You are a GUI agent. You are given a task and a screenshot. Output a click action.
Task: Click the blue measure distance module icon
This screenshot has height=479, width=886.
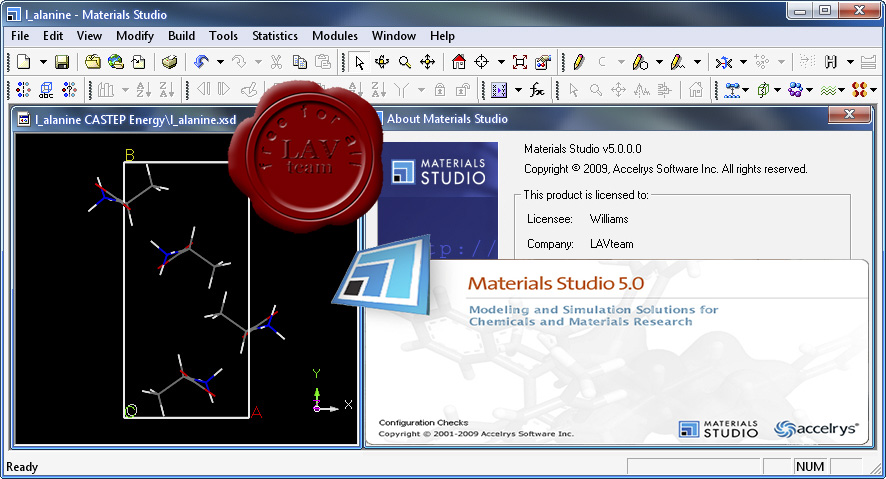[732, 90]
